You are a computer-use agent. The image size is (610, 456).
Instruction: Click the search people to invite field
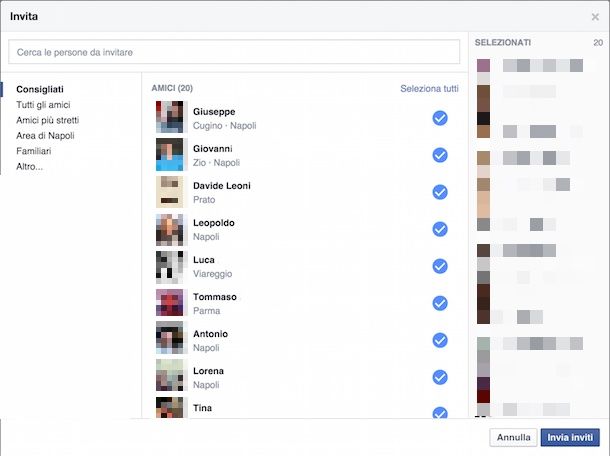click(234, 52)
